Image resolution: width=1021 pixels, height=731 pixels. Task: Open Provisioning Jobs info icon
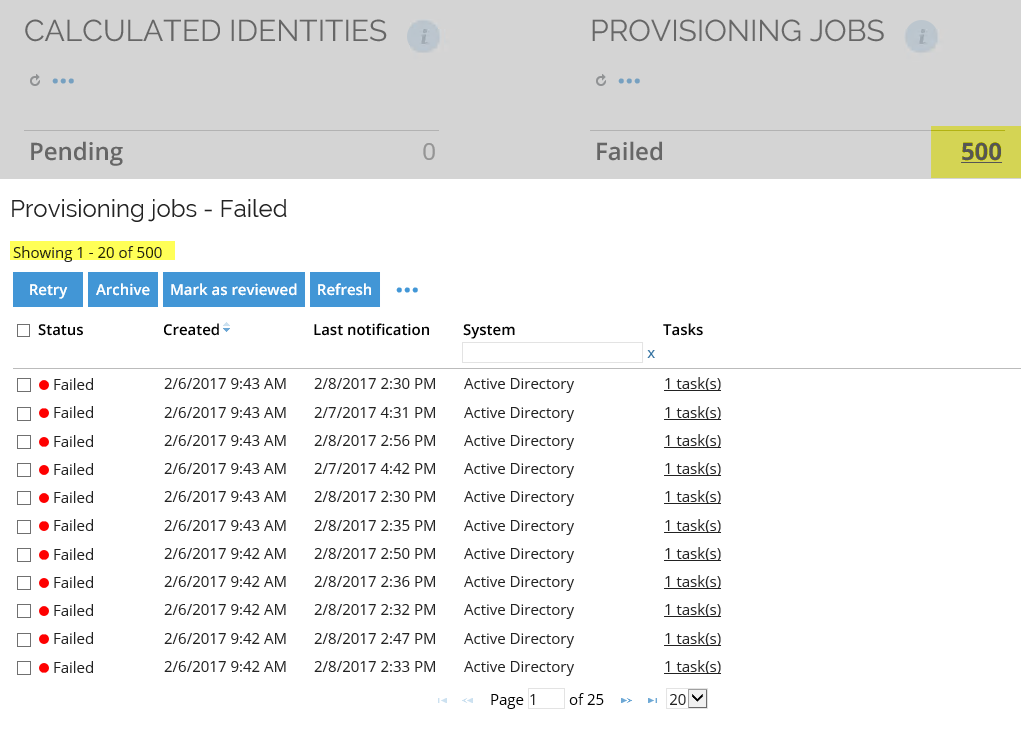921,36
